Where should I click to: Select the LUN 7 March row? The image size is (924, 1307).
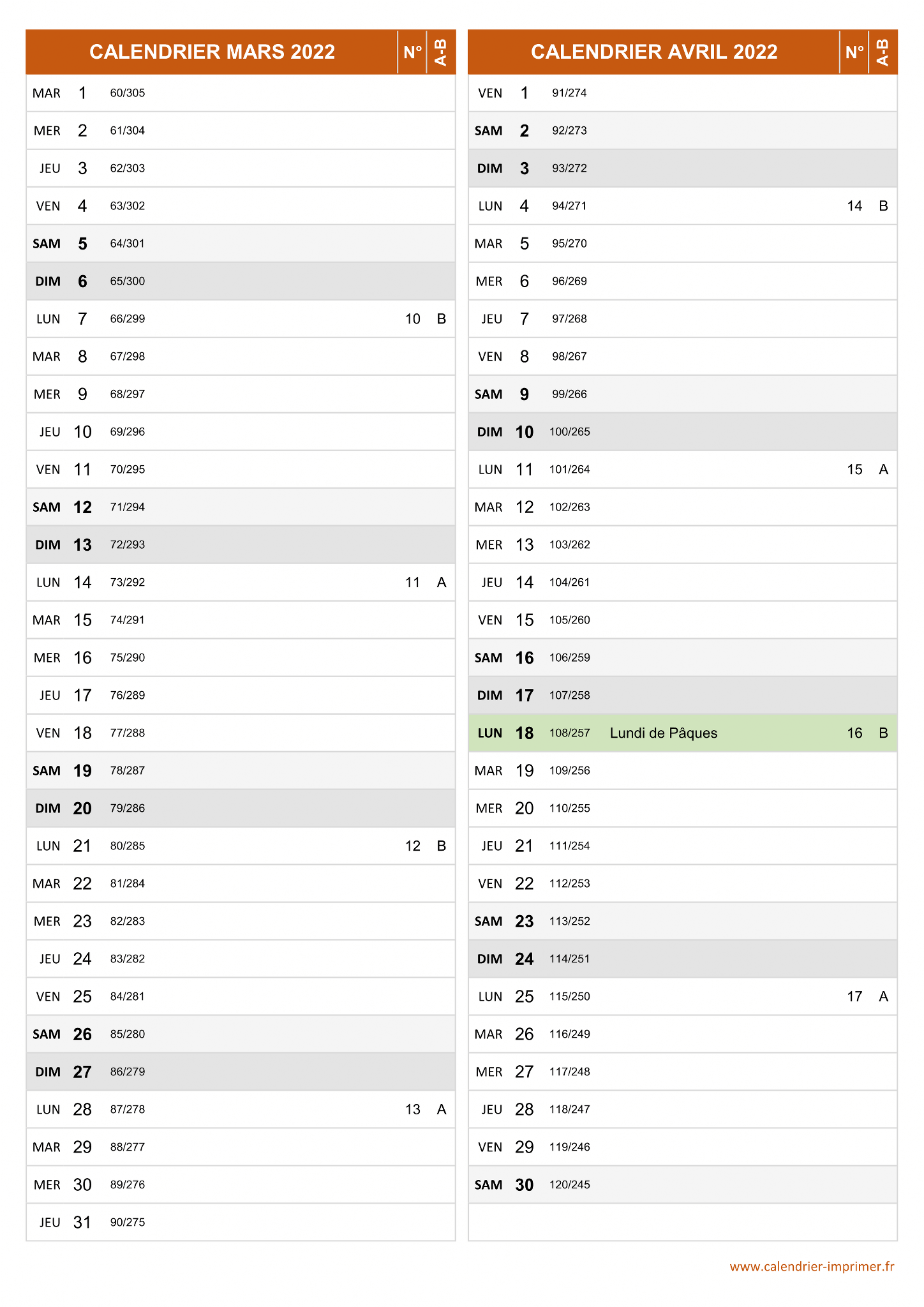[241, 319]
